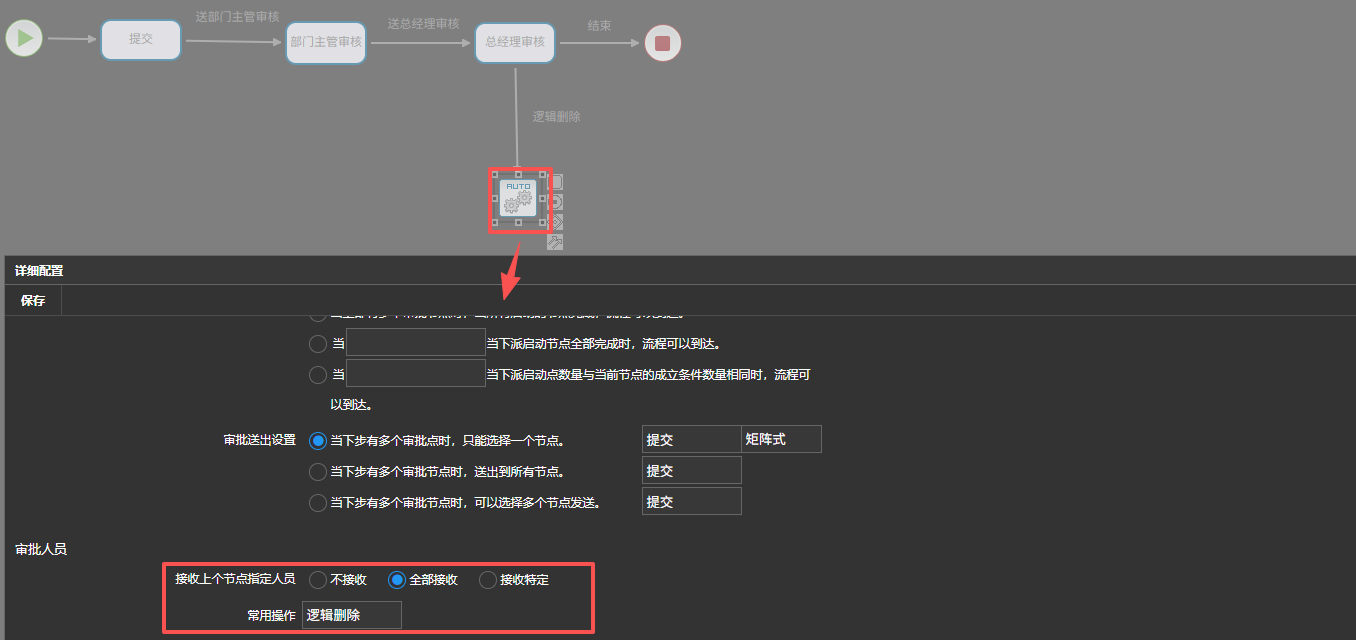Click the diamond gateway icon beside AUTO node
This screenshot has width=1356, height=640.
(x=557, y=221)
